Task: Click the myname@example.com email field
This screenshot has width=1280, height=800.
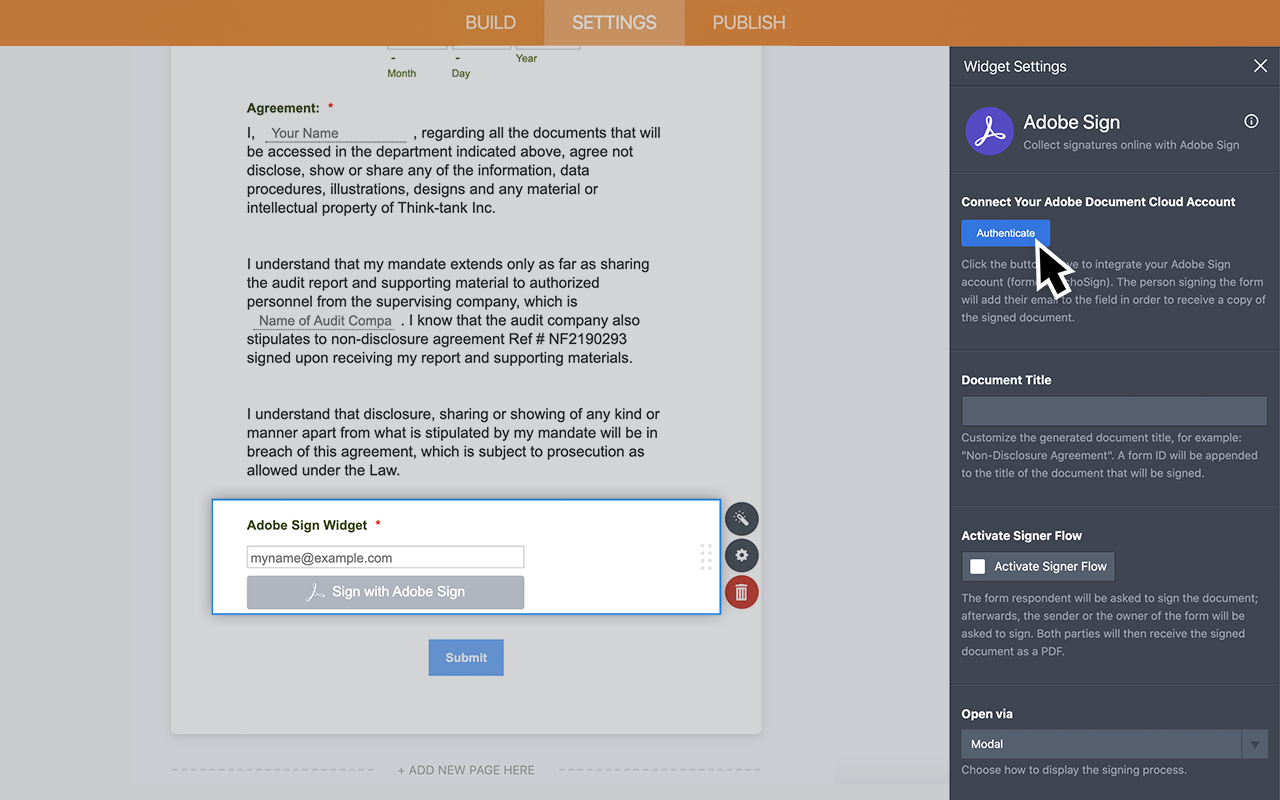Action: coord(385,556)
